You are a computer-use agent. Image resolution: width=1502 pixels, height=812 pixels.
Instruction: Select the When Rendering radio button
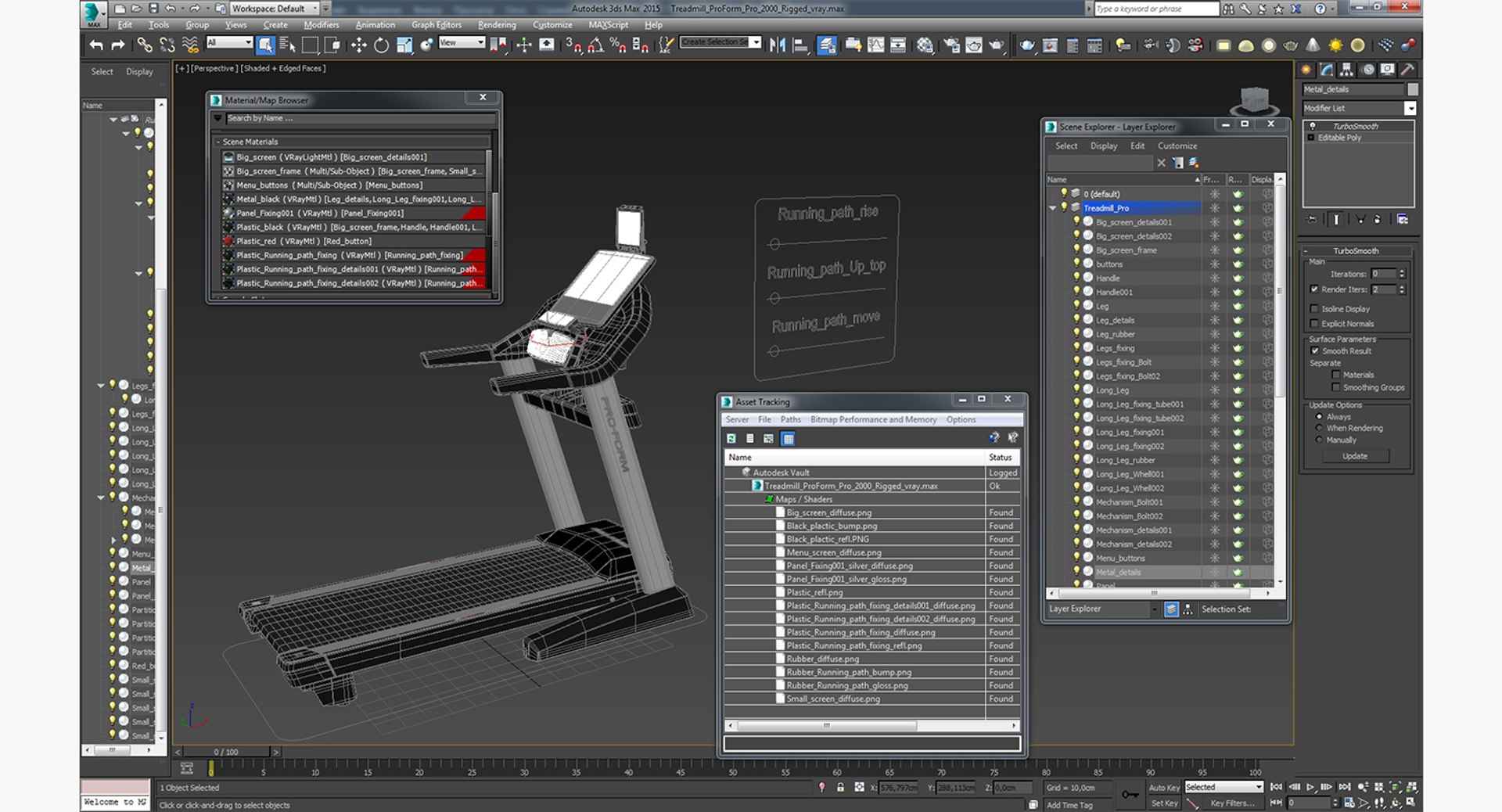(1319, 428)
